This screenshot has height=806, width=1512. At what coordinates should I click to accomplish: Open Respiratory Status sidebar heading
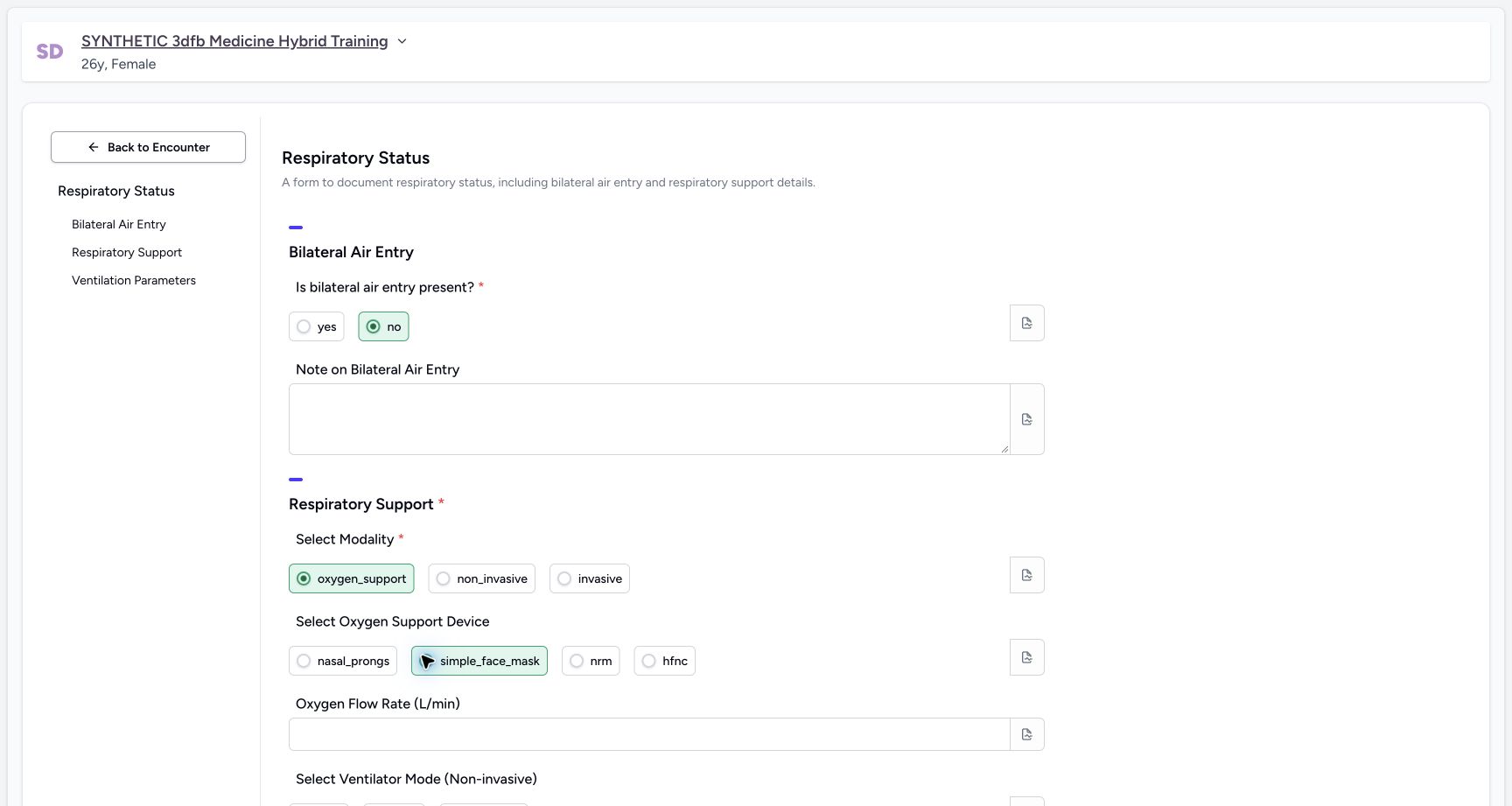[x=116, y=191]
